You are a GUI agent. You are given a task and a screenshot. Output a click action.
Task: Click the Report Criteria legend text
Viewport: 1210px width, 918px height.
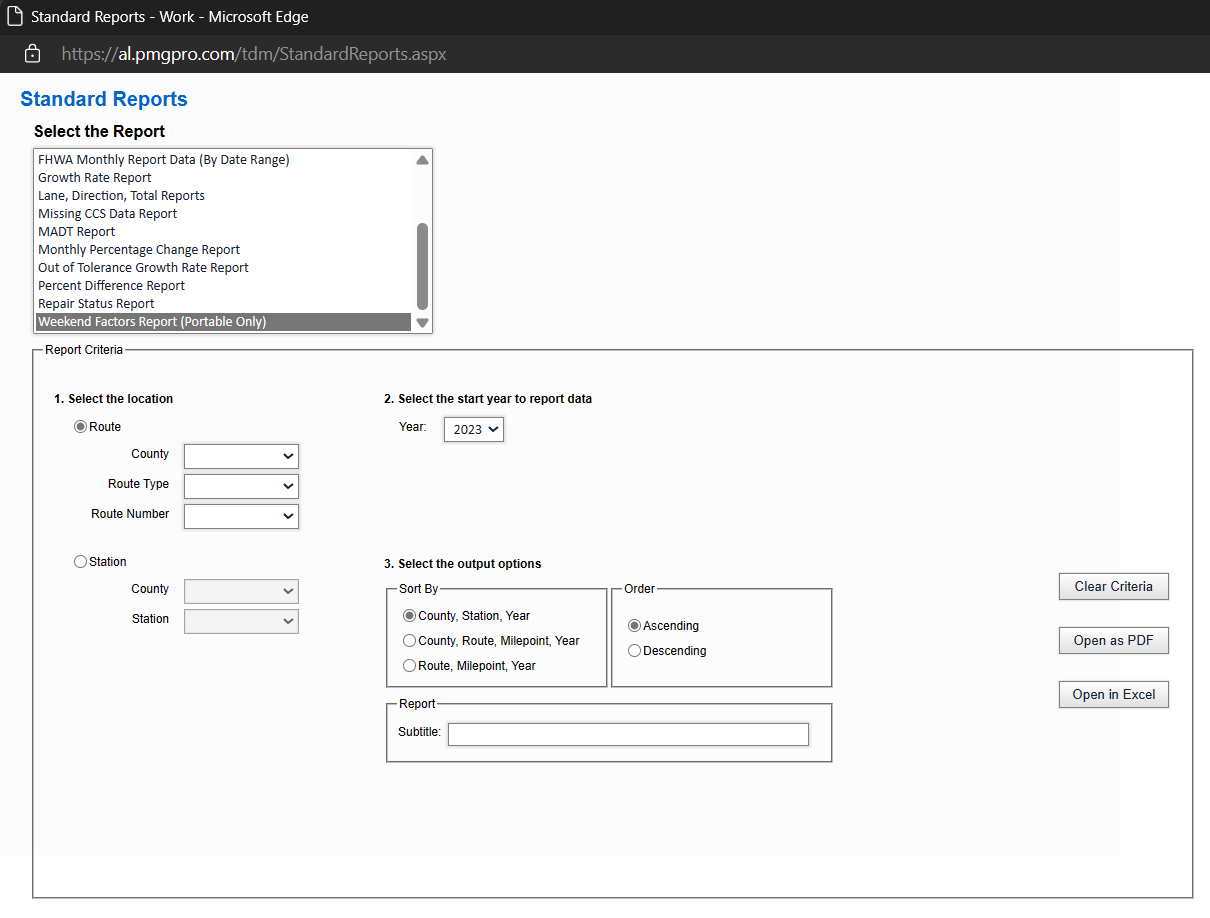pos(84,350)
